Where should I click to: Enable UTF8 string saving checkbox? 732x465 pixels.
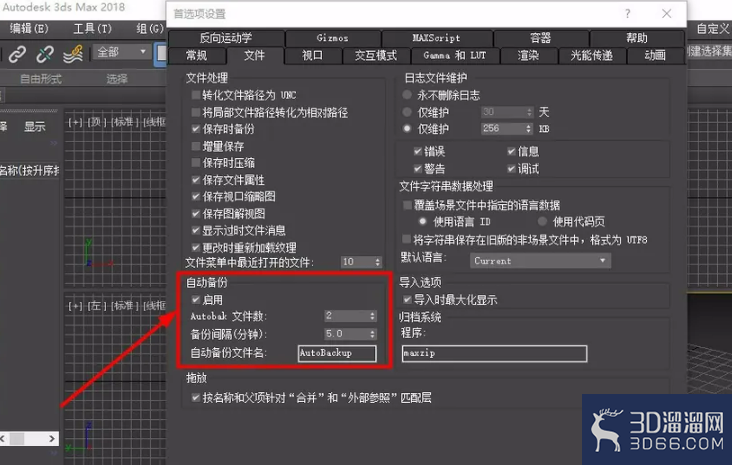(407, 240)
